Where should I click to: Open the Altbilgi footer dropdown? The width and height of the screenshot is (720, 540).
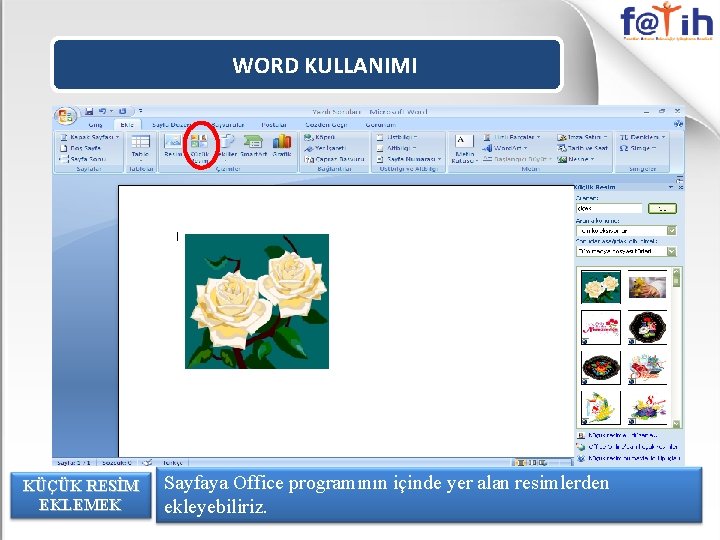pos(396,148)
